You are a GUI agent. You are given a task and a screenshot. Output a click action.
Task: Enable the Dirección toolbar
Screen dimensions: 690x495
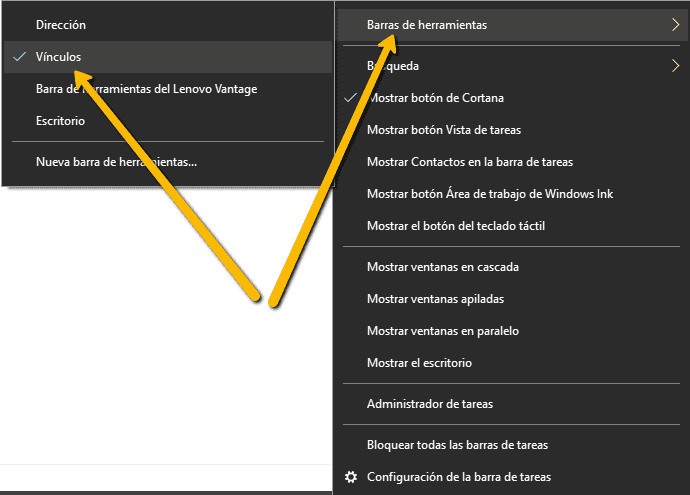pos(168,25)
